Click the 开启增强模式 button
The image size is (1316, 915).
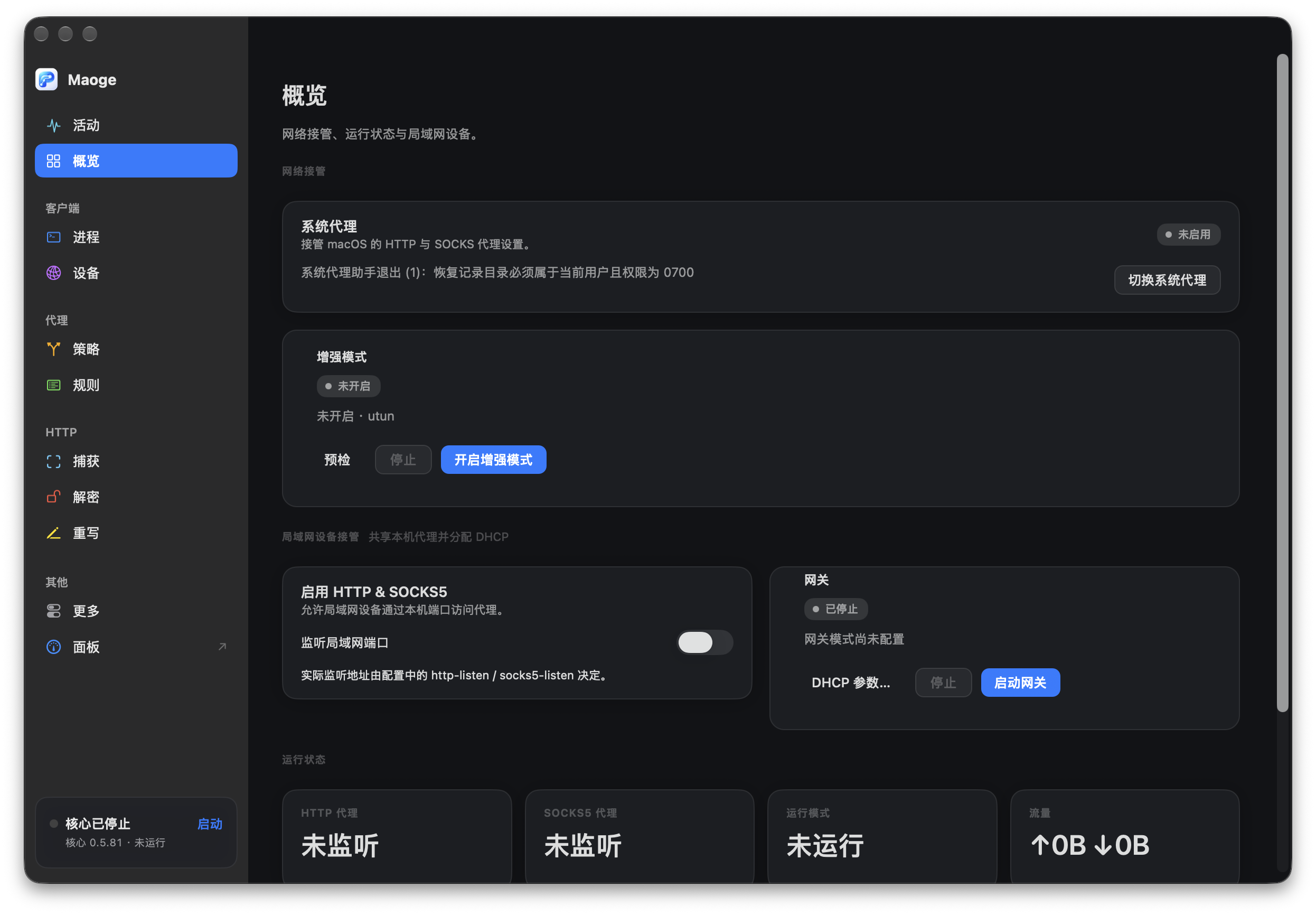[493, 460]
